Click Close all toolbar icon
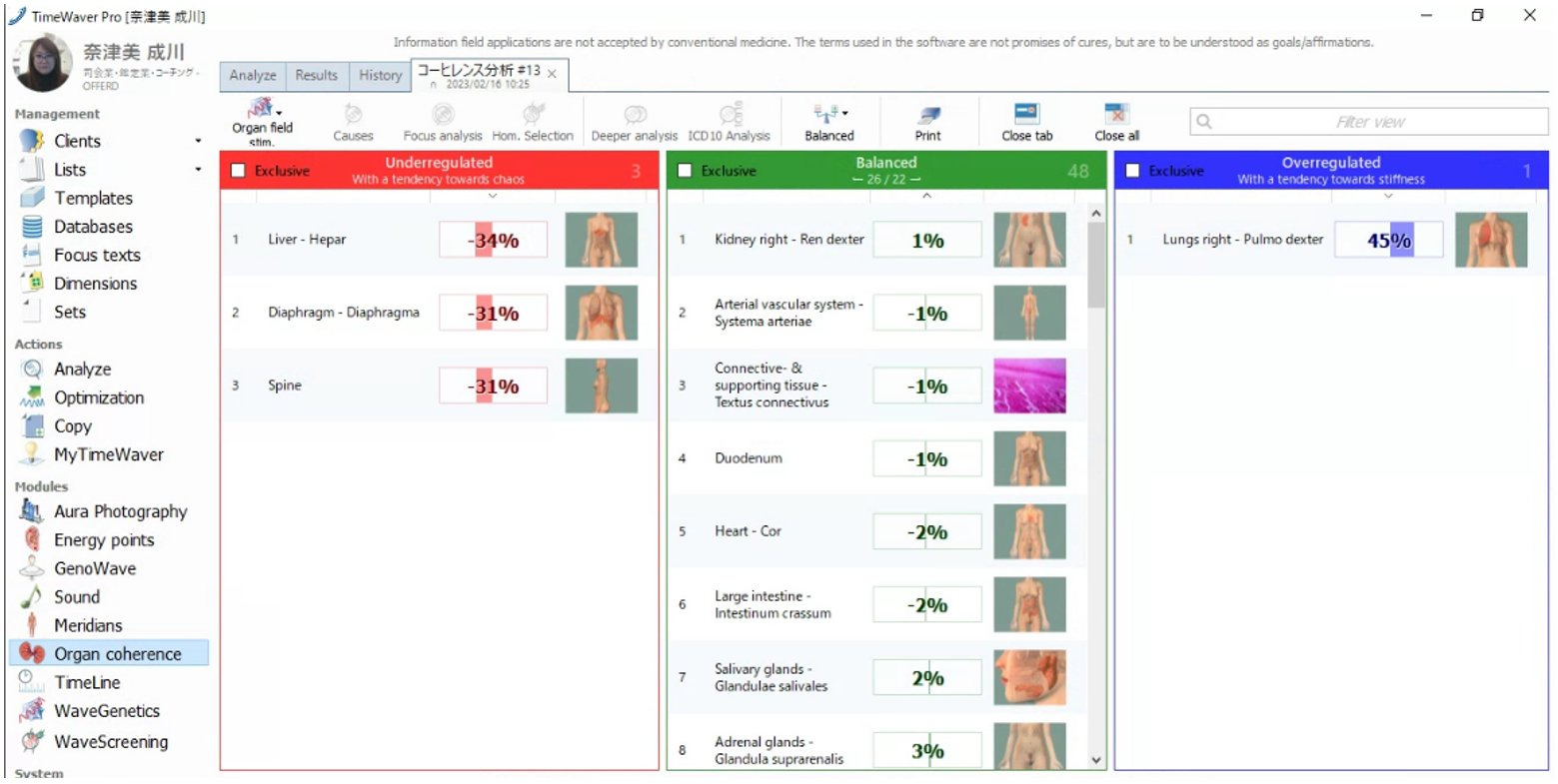 [x=1116, y=115]
